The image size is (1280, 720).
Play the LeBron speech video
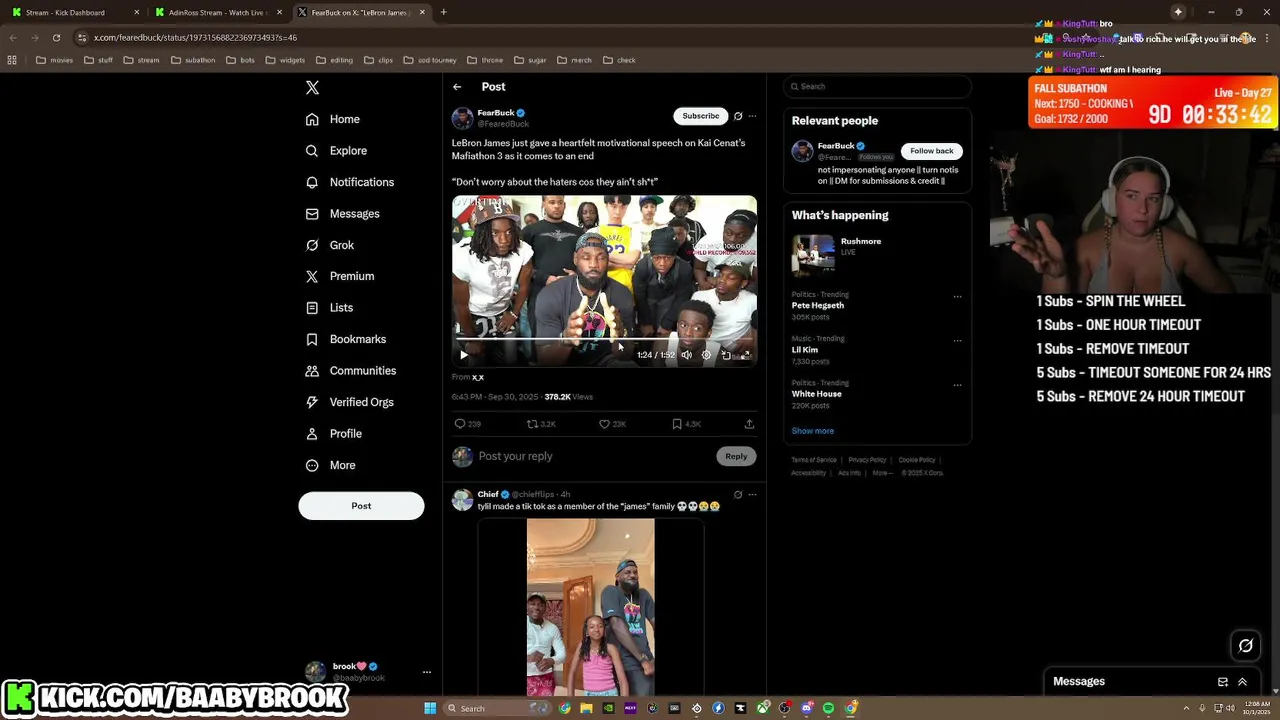coord(464,355)
